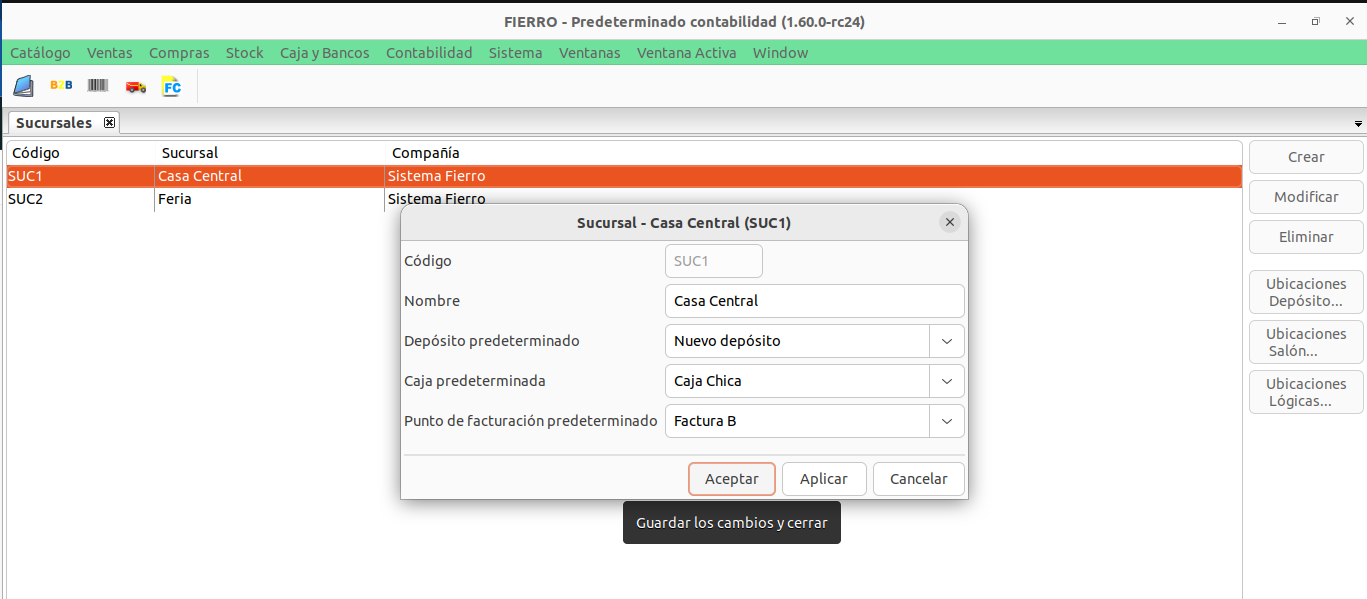1367x599 pixels.
Task: Click the yellow FC invoice icon
Action: pos(172,87)
